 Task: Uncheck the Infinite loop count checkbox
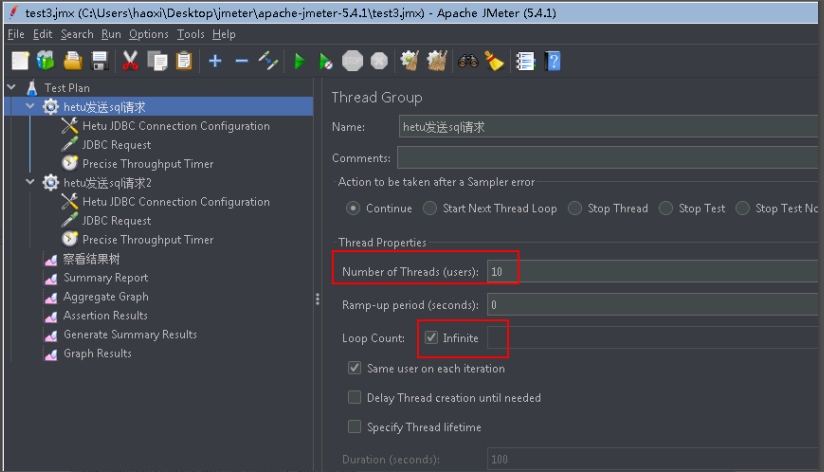coord(431,337)
